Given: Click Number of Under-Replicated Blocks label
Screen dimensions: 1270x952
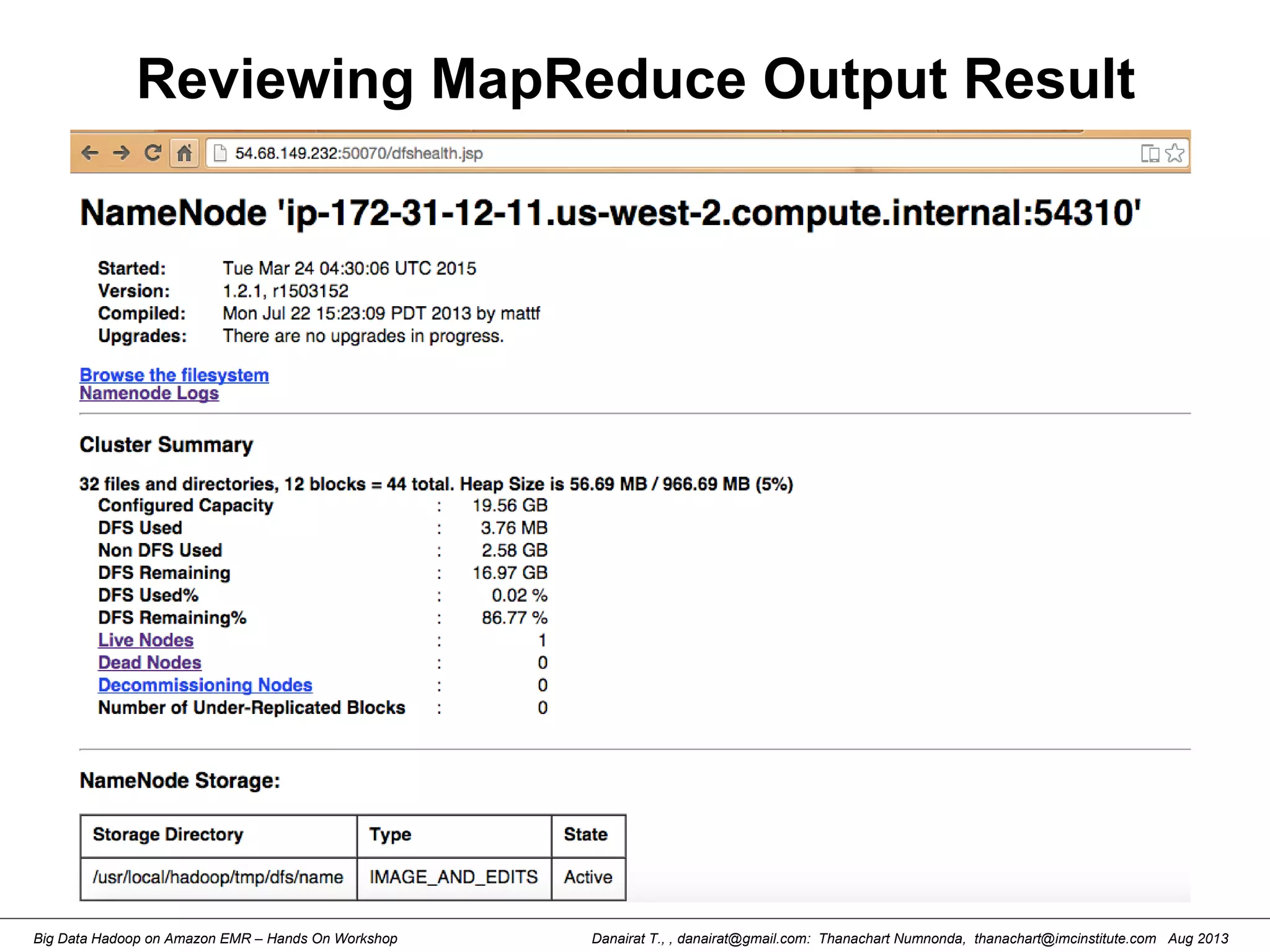Looking at the screenshot, I should coord(252,707).
